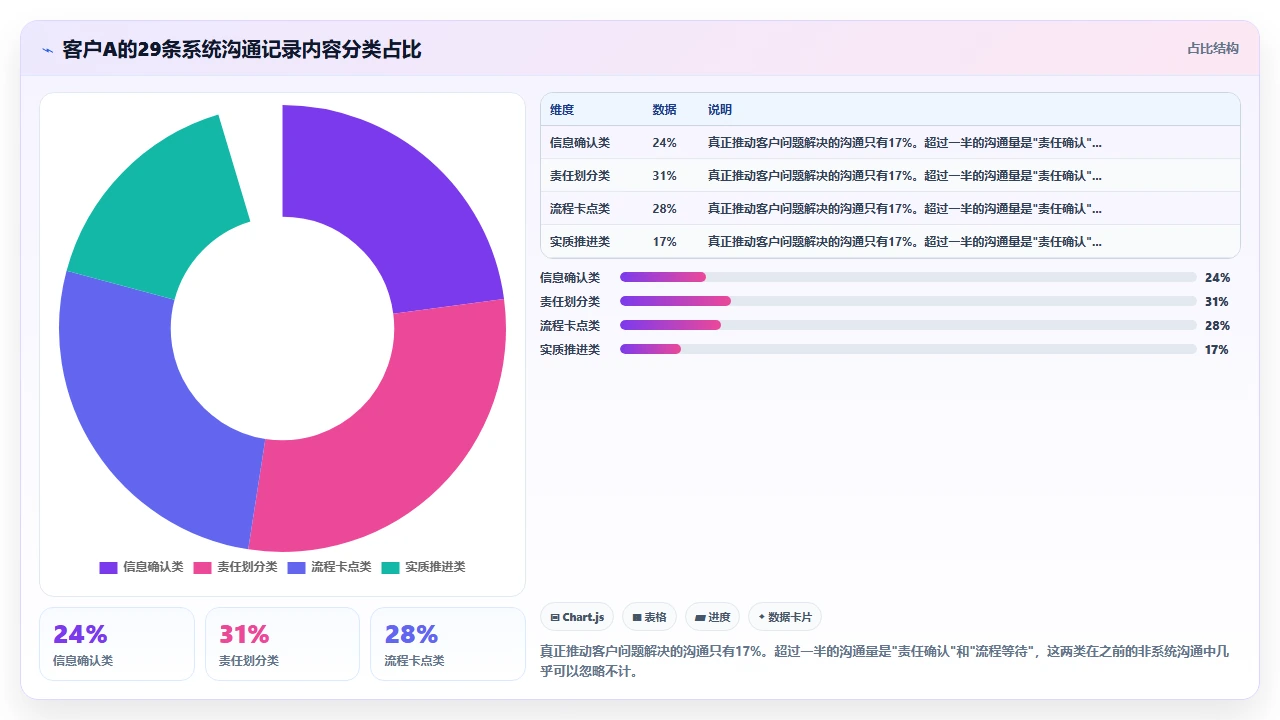This screenshot has width=1280, height=720.
Task: Open the 28% 流程卡点类 data card
Action: point(448,644)
